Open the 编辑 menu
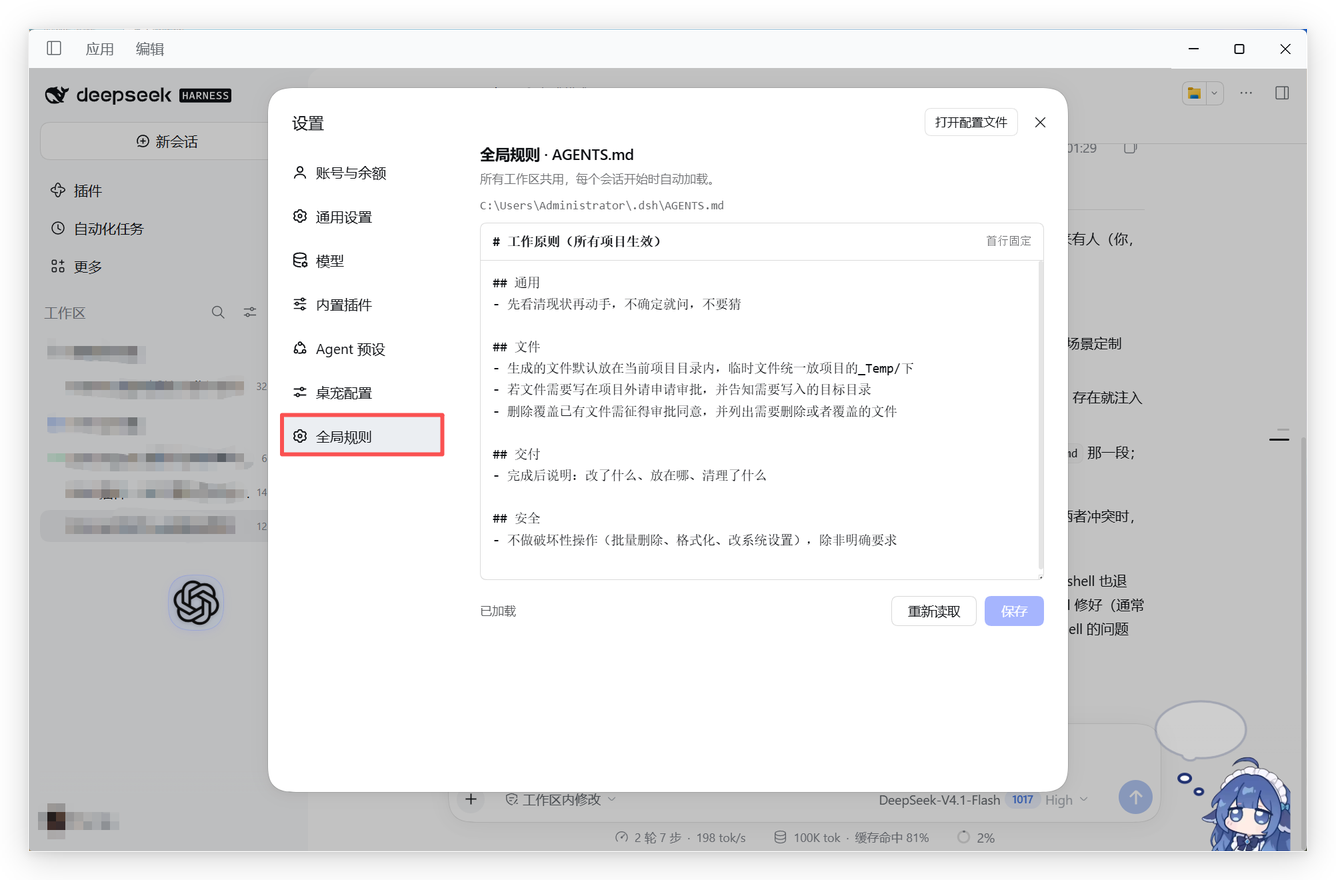1336x880 pixels. [150, 49]
